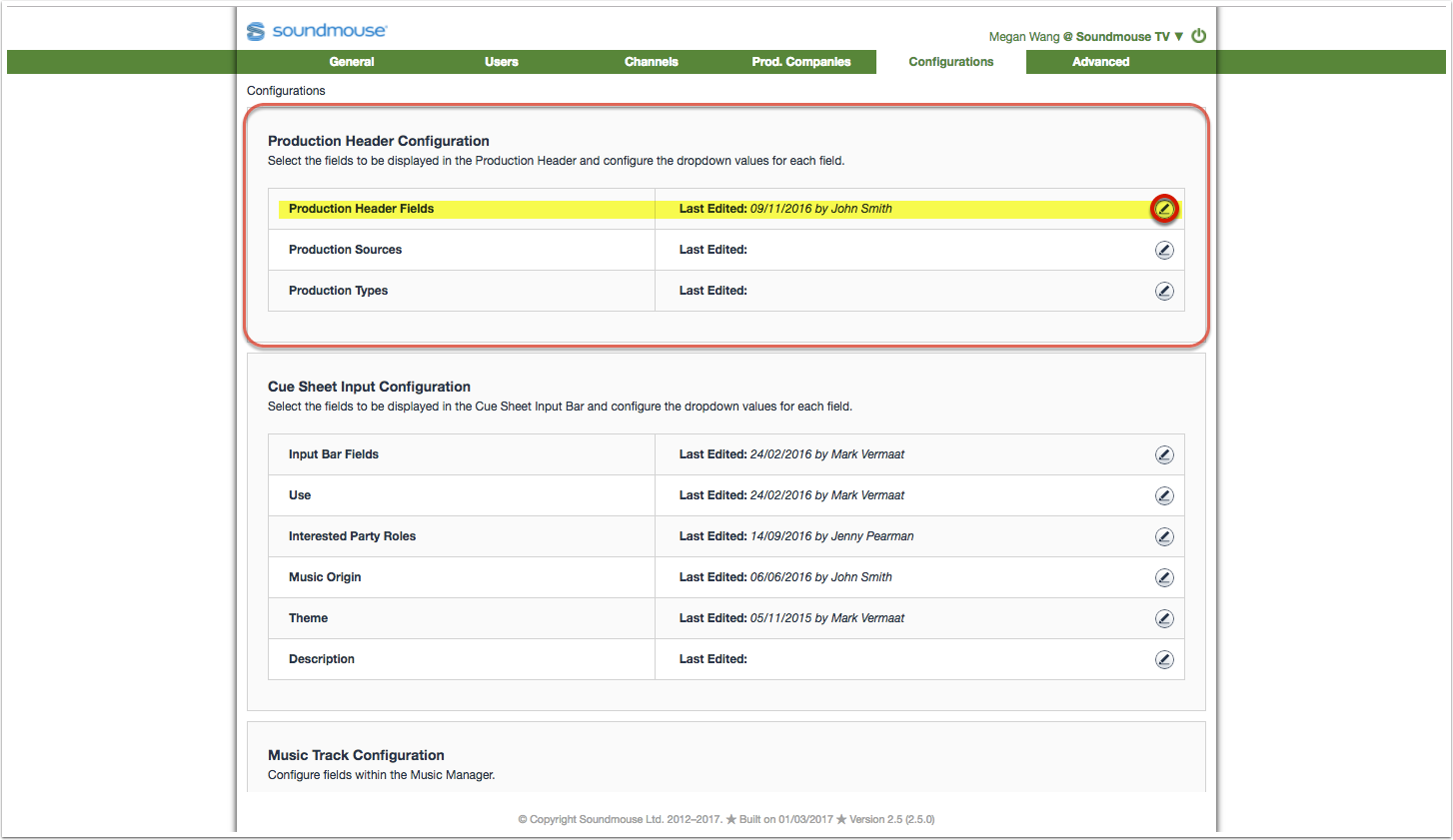
Task: Edit the Production Header Fields row
Action: click(1164, 209)
